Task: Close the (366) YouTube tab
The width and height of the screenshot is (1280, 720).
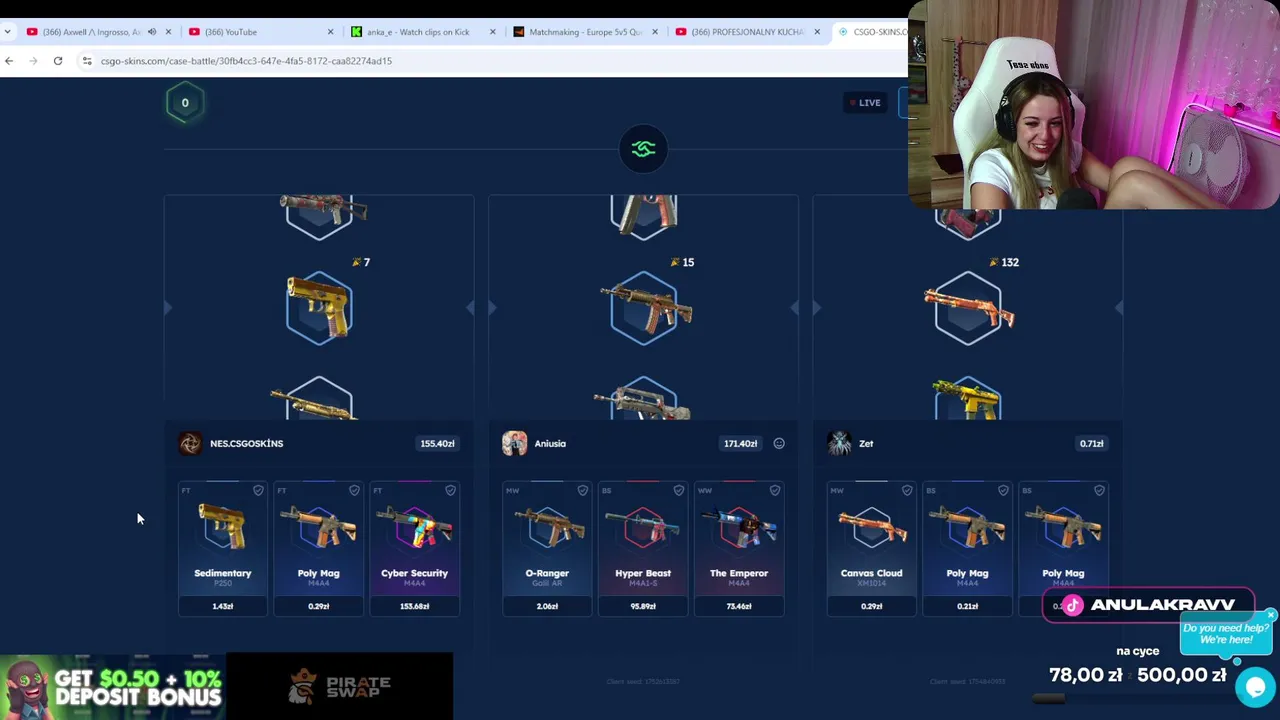Action: tap(330, 32)
